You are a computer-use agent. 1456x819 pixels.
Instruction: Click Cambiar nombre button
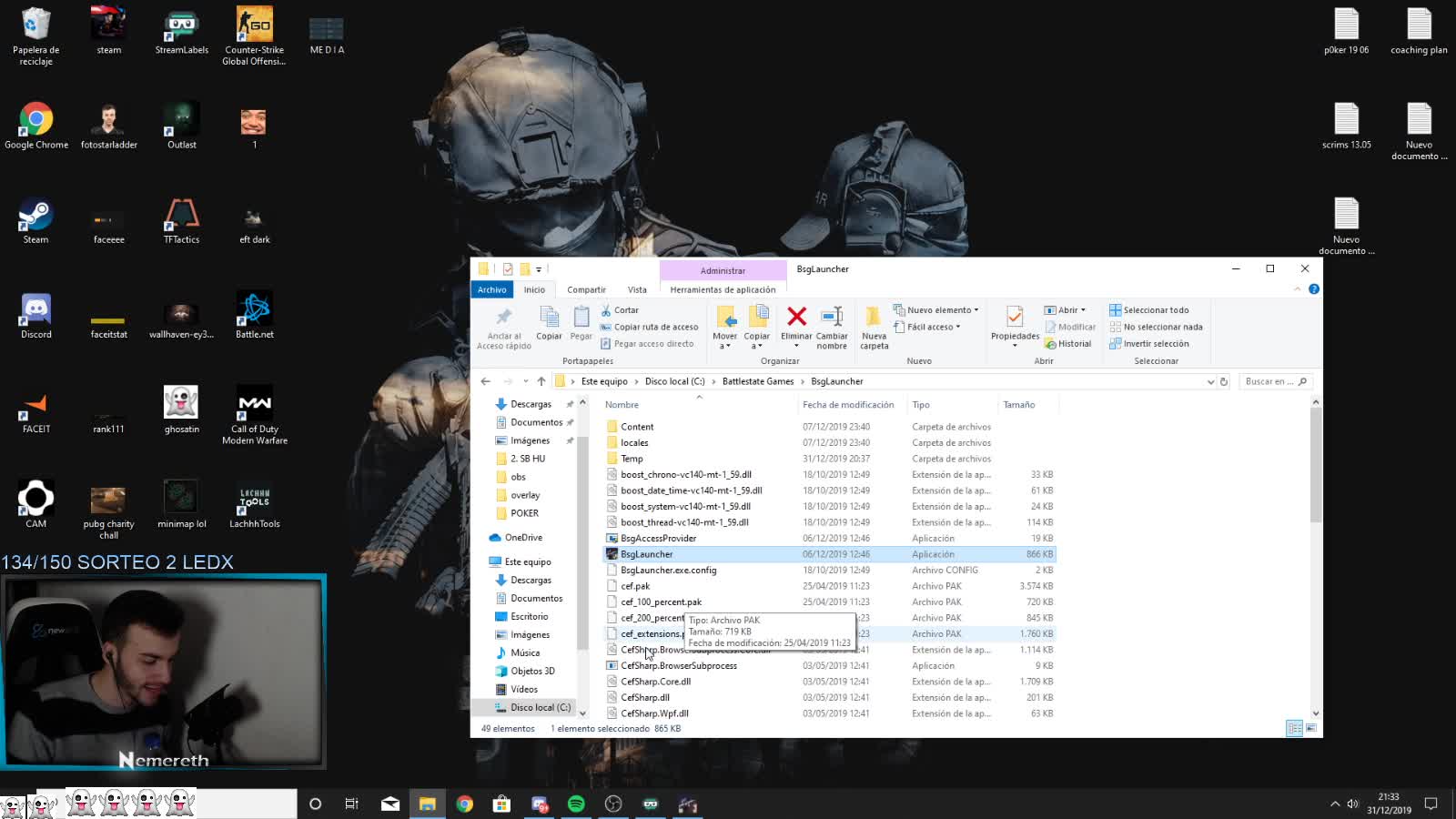tap(832, 328)
